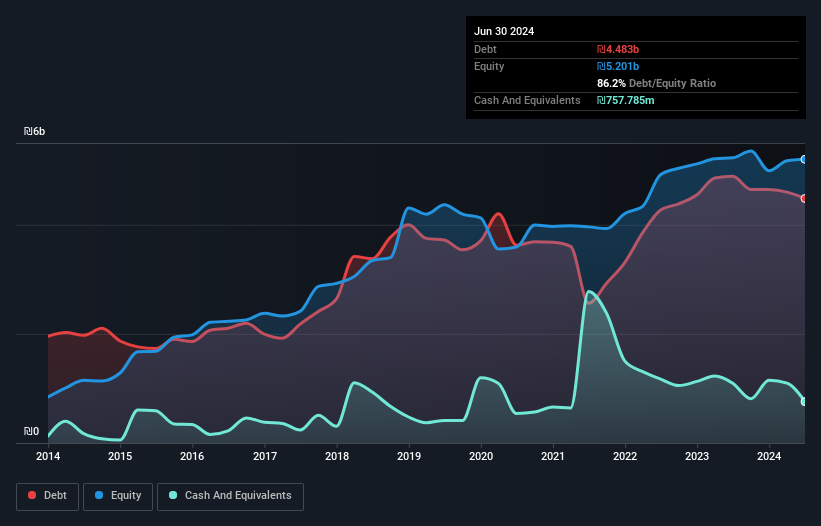Click the teal Cash endpoint marker
This screenshot has height=526, width=821.
click(804, 402)
